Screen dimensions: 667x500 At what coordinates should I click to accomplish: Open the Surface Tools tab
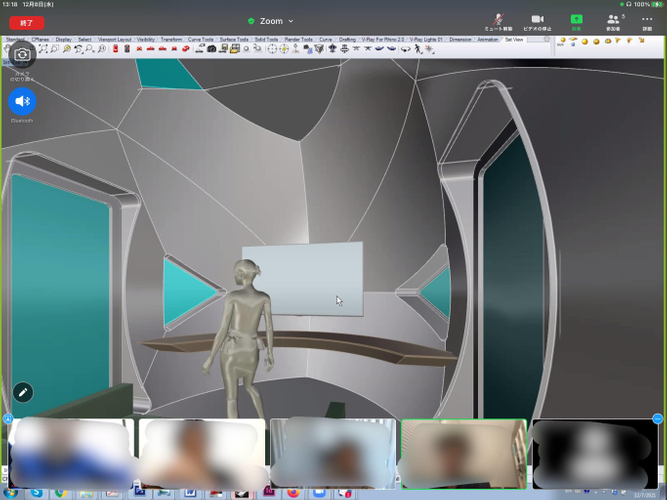(234, 39)
